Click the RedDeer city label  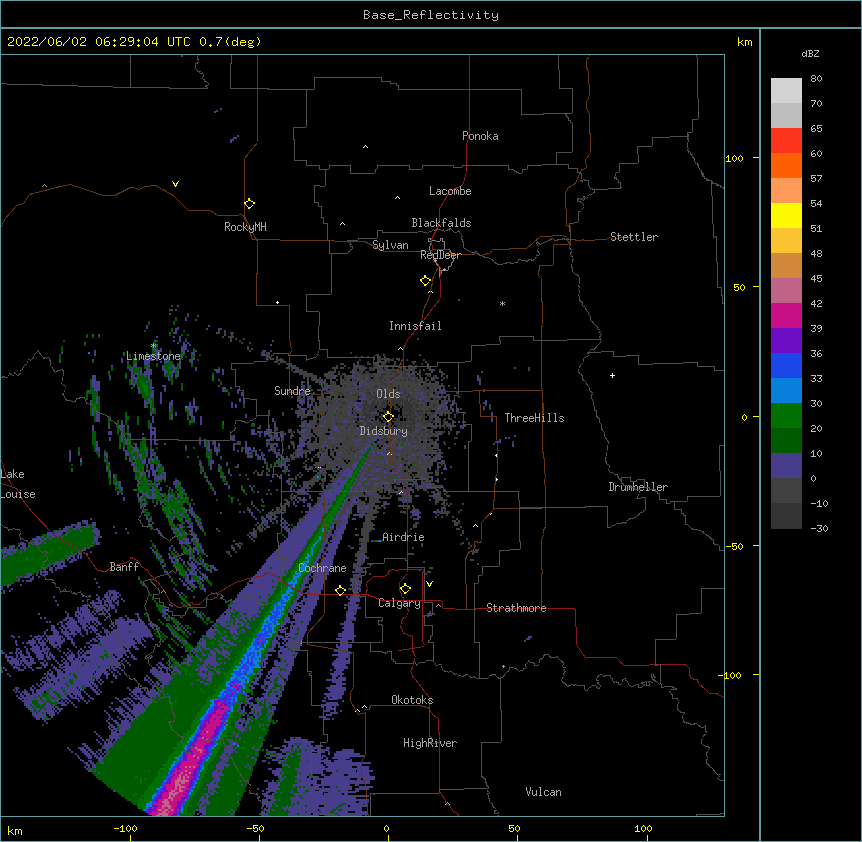point(440,255)
